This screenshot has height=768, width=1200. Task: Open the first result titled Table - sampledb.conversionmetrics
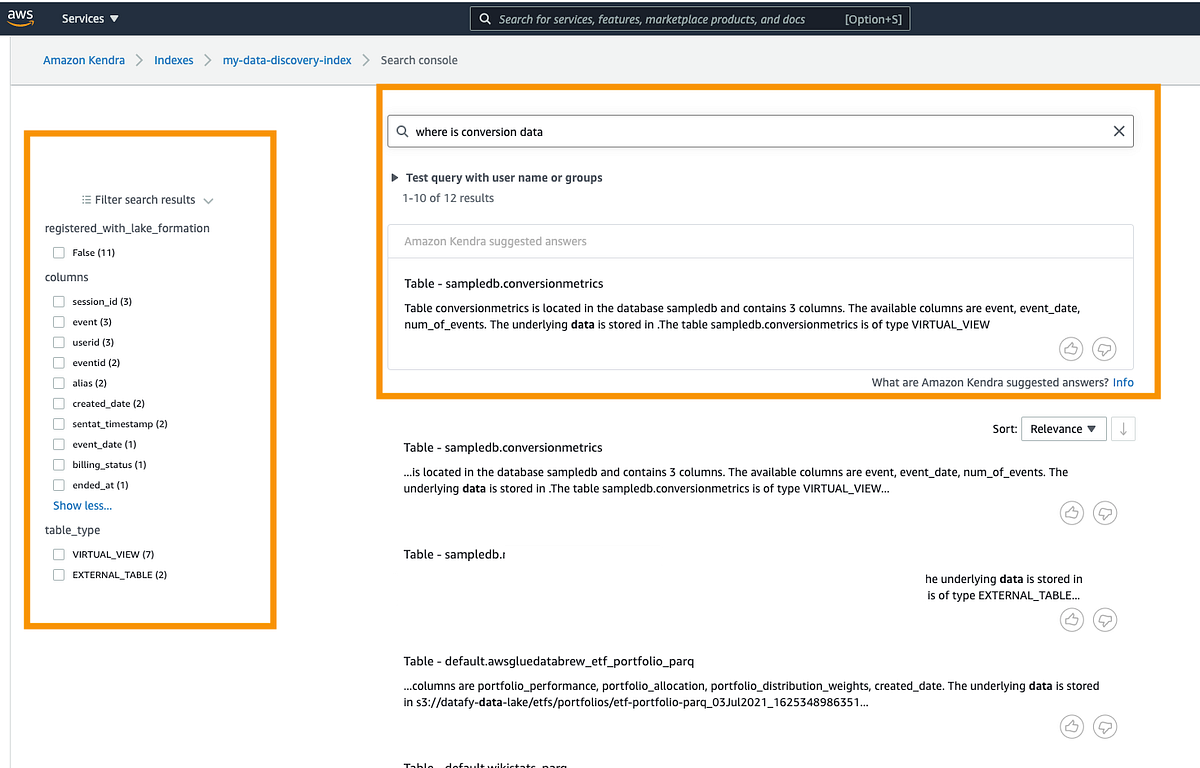(503, 448)
